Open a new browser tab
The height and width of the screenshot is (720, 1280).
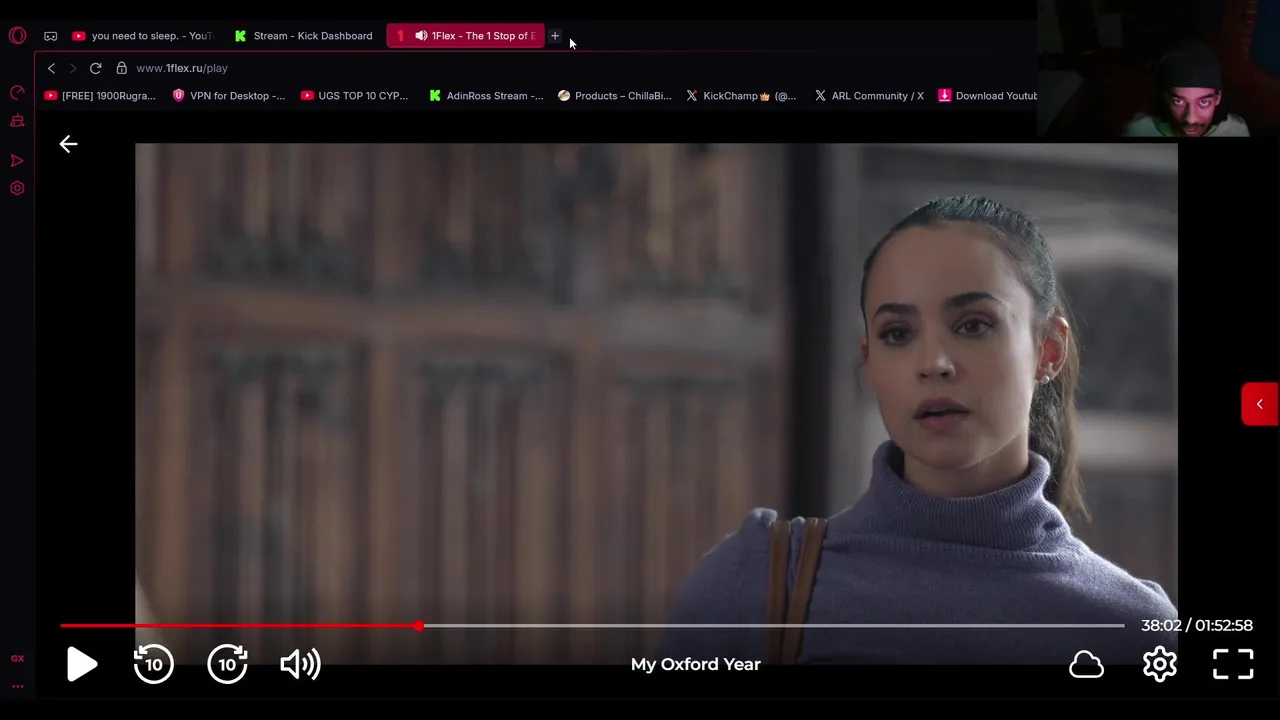pyautogui.click(x=555, y=36)
